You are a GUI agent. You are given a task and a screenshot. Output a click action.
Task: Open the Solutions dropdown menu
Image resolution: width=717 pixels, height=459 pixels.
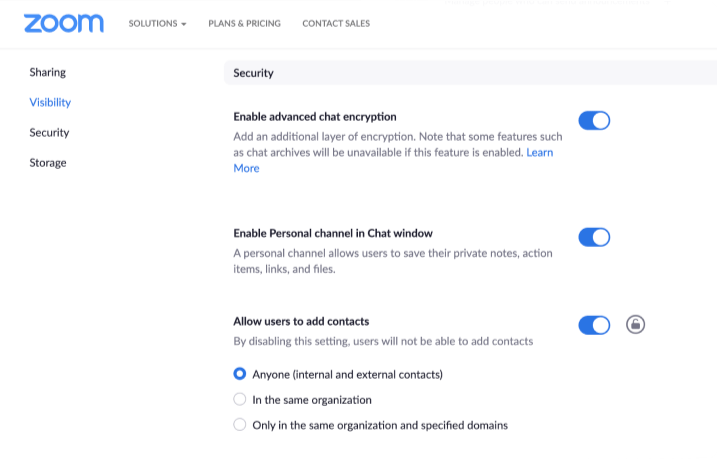coord(157,23)
